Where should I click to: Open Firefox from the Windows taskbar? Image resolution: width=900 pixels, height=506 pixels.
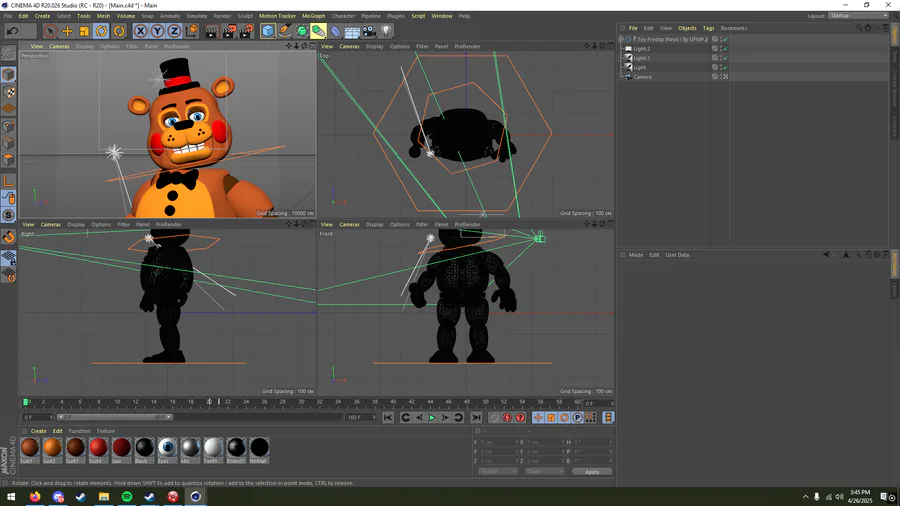[35, 496]
